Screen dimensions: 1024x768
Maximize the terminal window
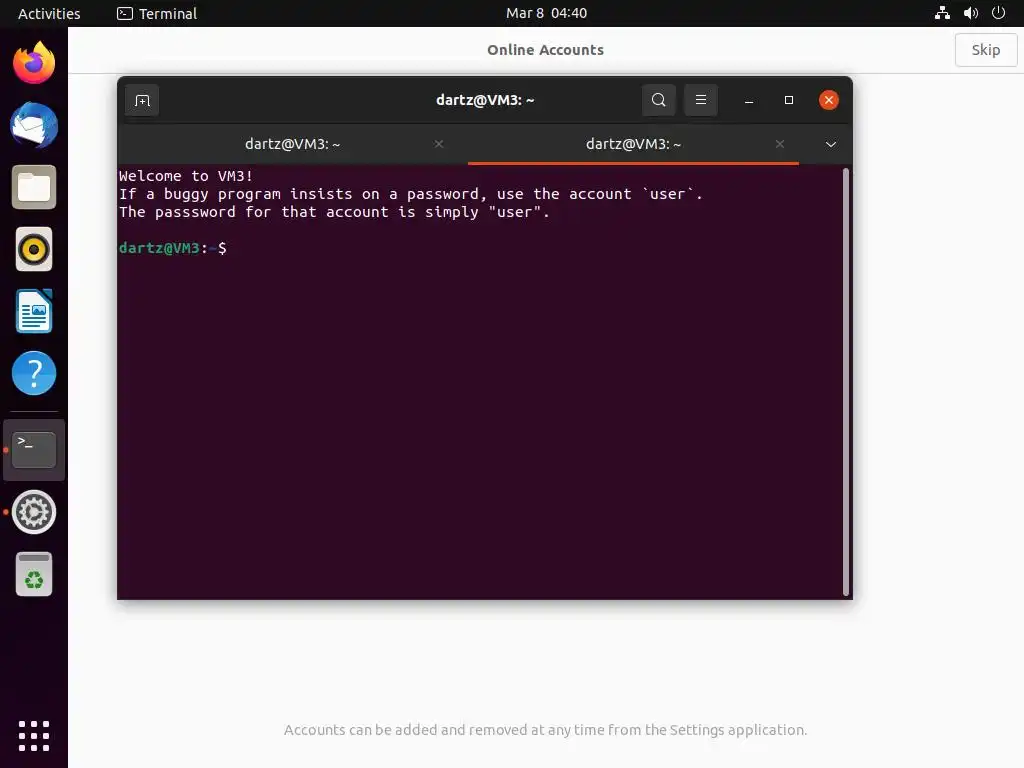point(789,100)
